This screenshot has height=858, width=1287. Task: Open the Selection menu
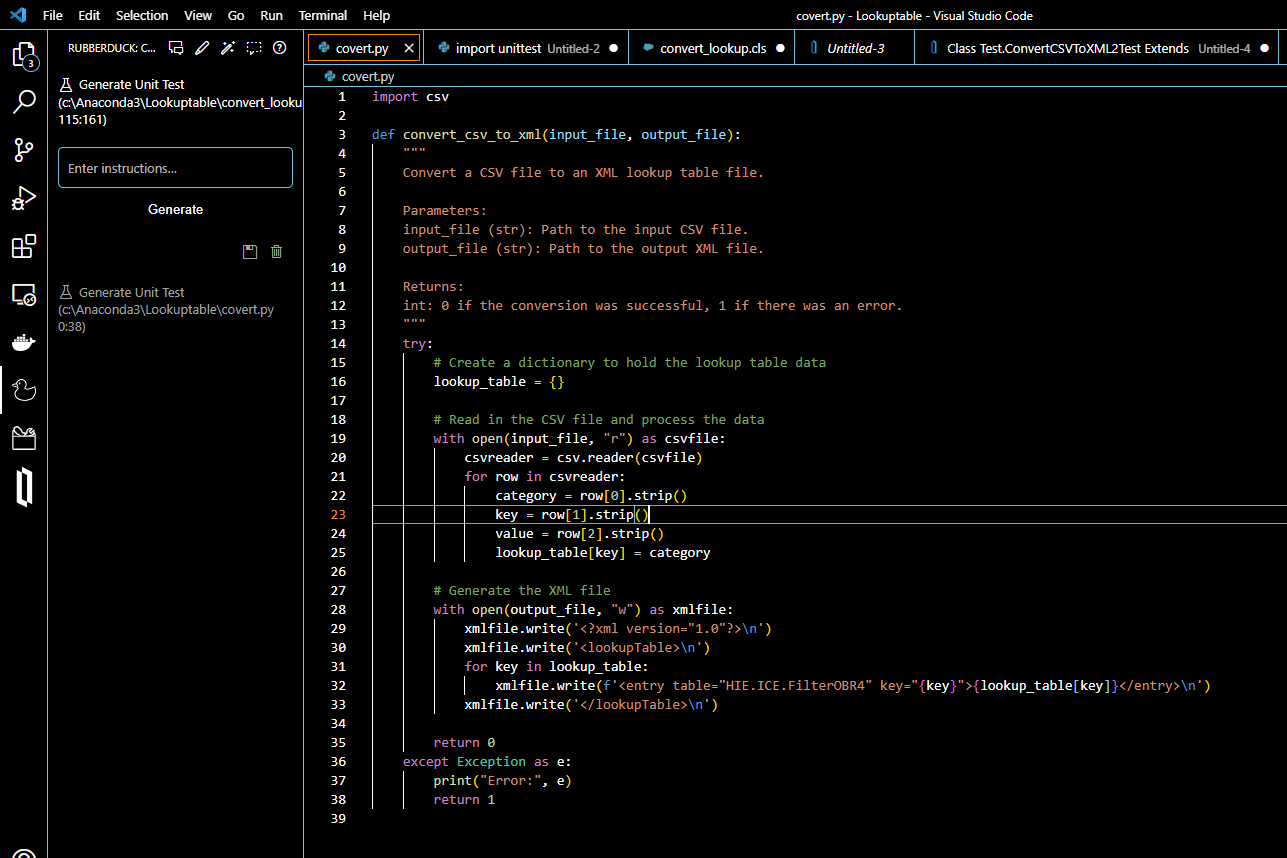tap(142, 15)
